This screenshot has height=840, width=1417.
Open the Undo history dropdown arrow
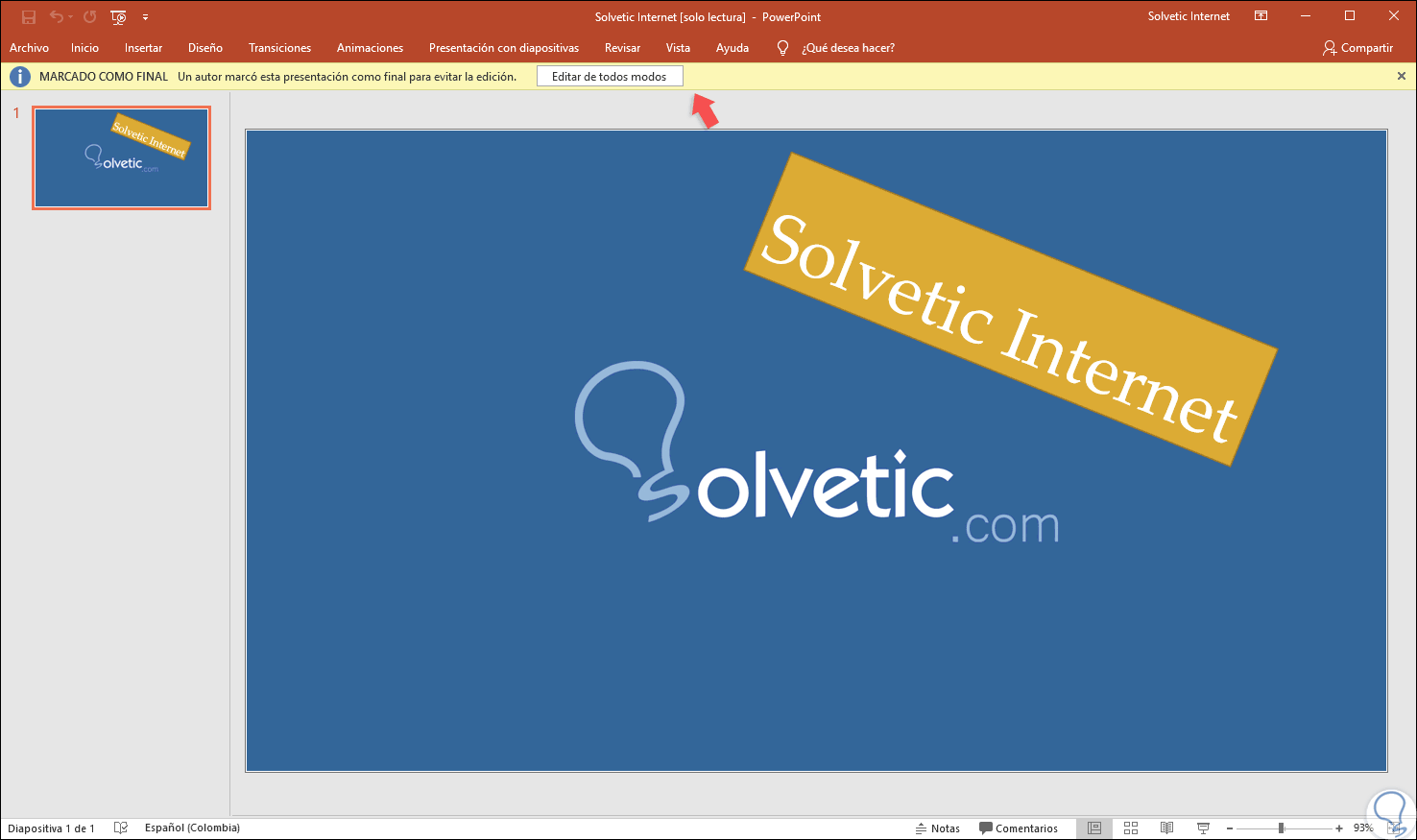click(x=70, y=17)
